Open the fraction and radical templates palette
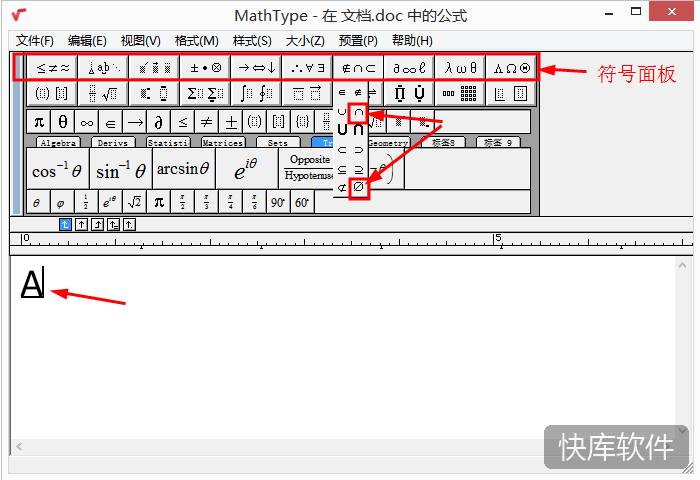The image size is (700, 480). pyautogui.click(x=103, y=94)
